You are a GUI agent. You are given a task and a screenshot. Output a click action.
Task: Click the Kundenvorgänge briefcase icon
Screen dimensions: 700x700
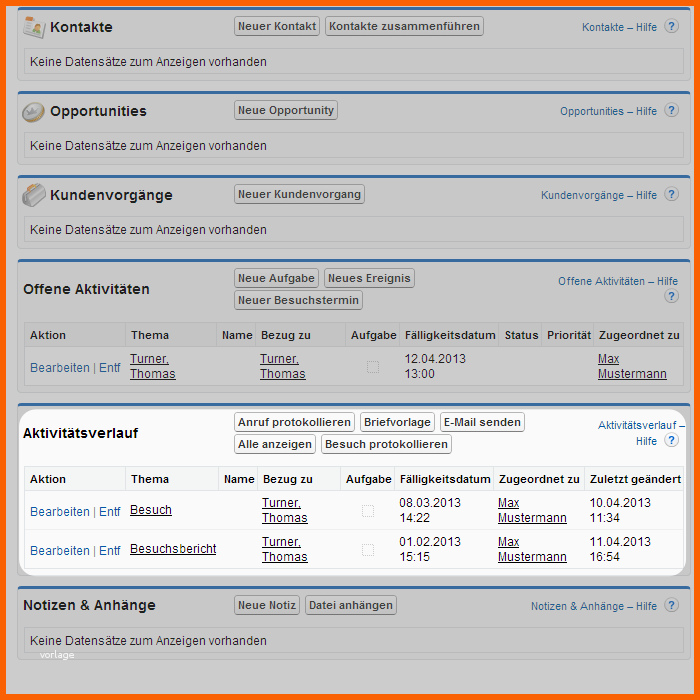pyautogui.click(x=34, y=195)
